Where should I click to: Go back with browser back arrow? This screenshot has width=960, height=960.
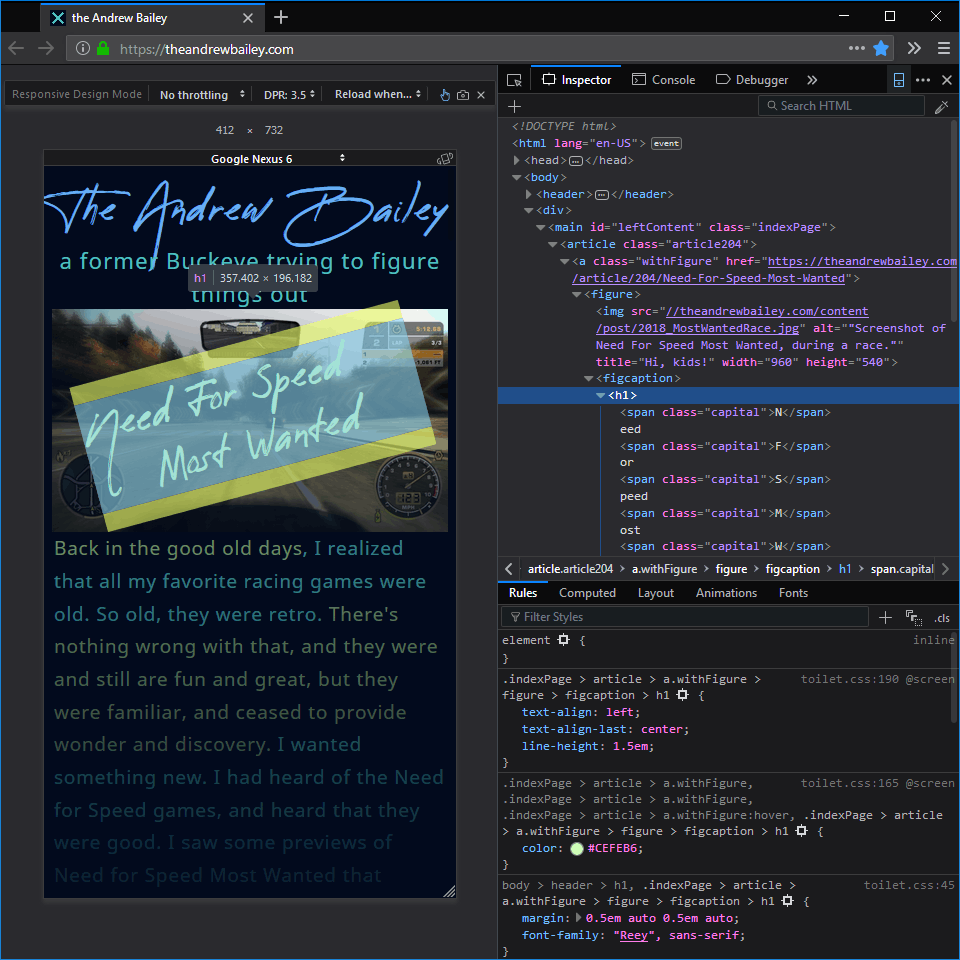tap(17, 48)
